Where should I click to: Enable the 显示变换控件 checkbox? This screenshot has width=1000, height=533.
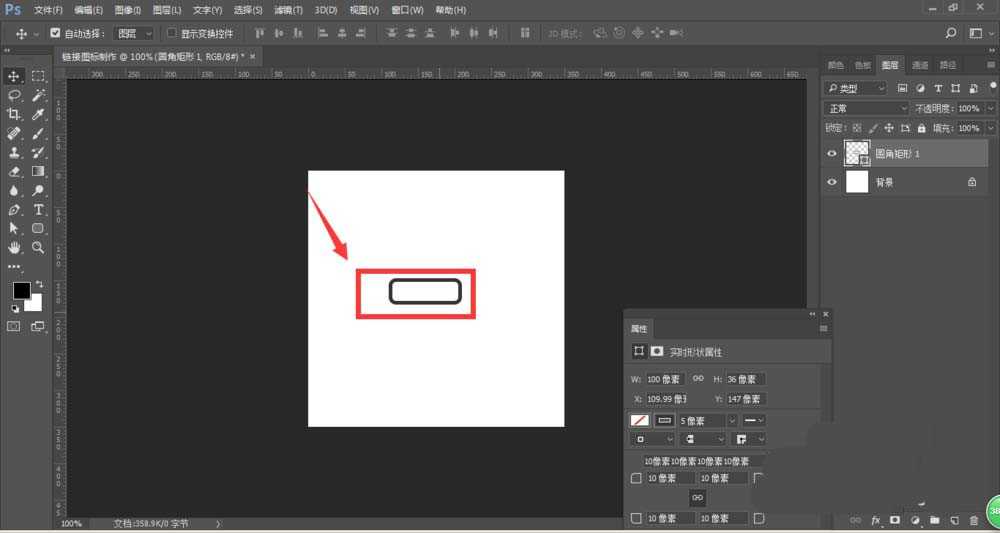171,33
